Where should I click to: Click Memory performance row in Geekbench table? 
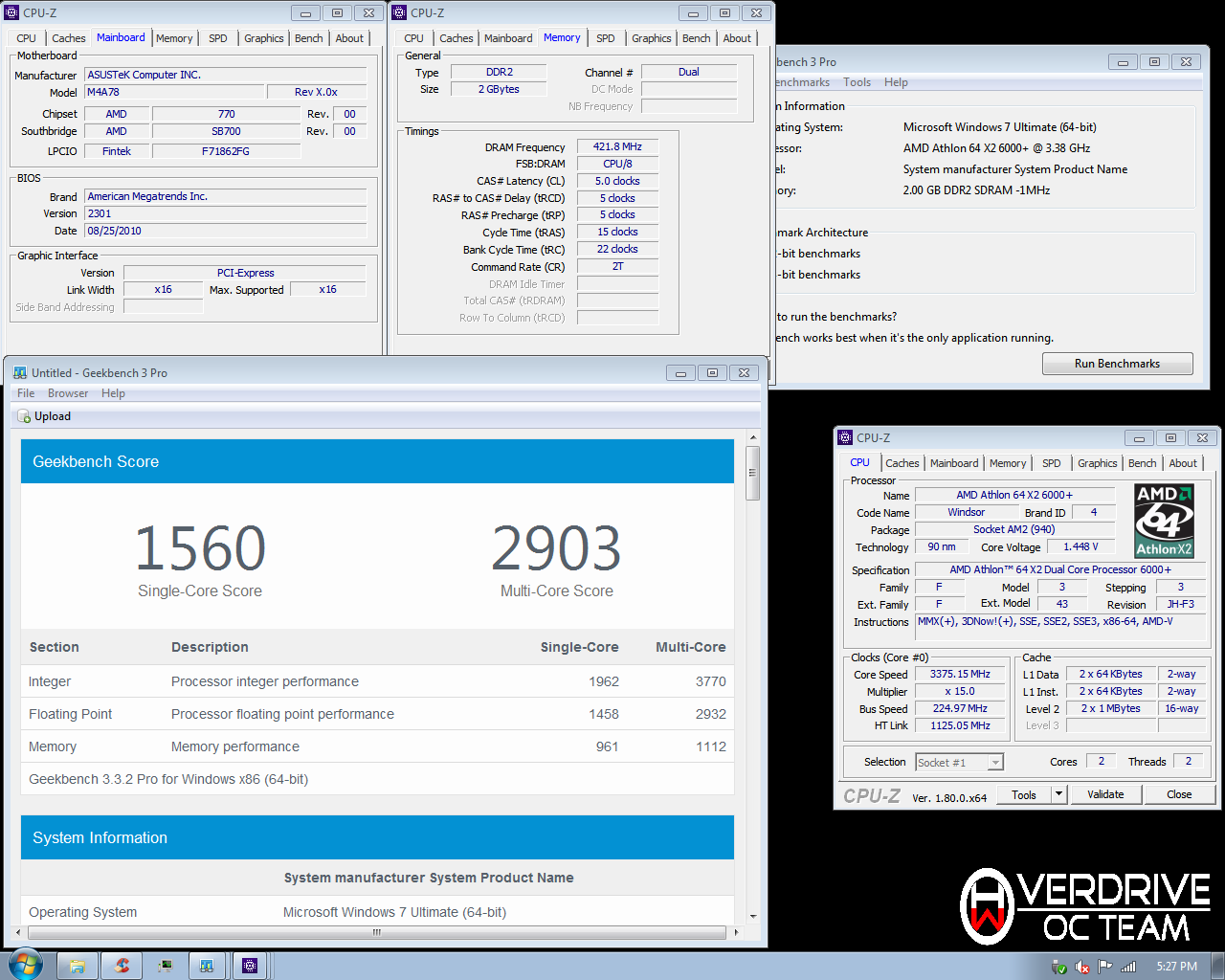377,746
